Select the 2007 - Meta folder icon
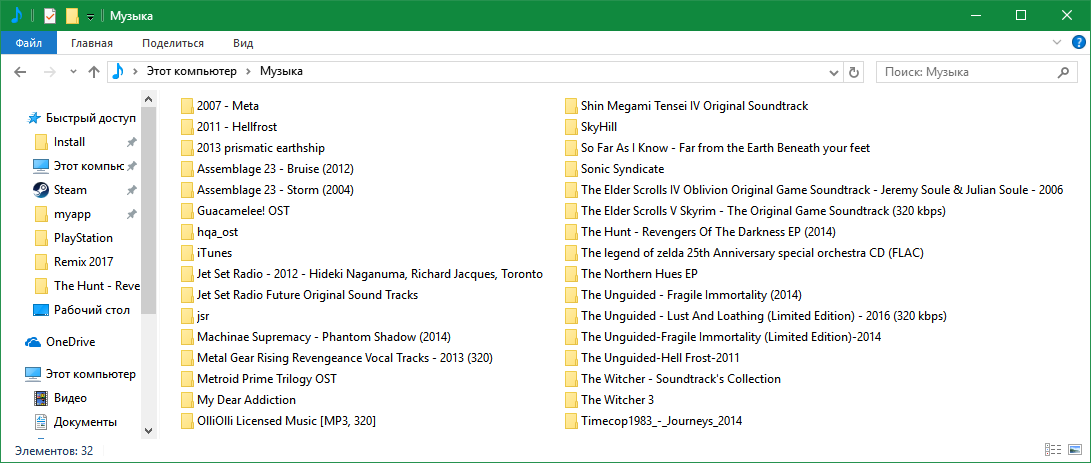The width and height of the screenshot is (1091, 463). point(186,106)
